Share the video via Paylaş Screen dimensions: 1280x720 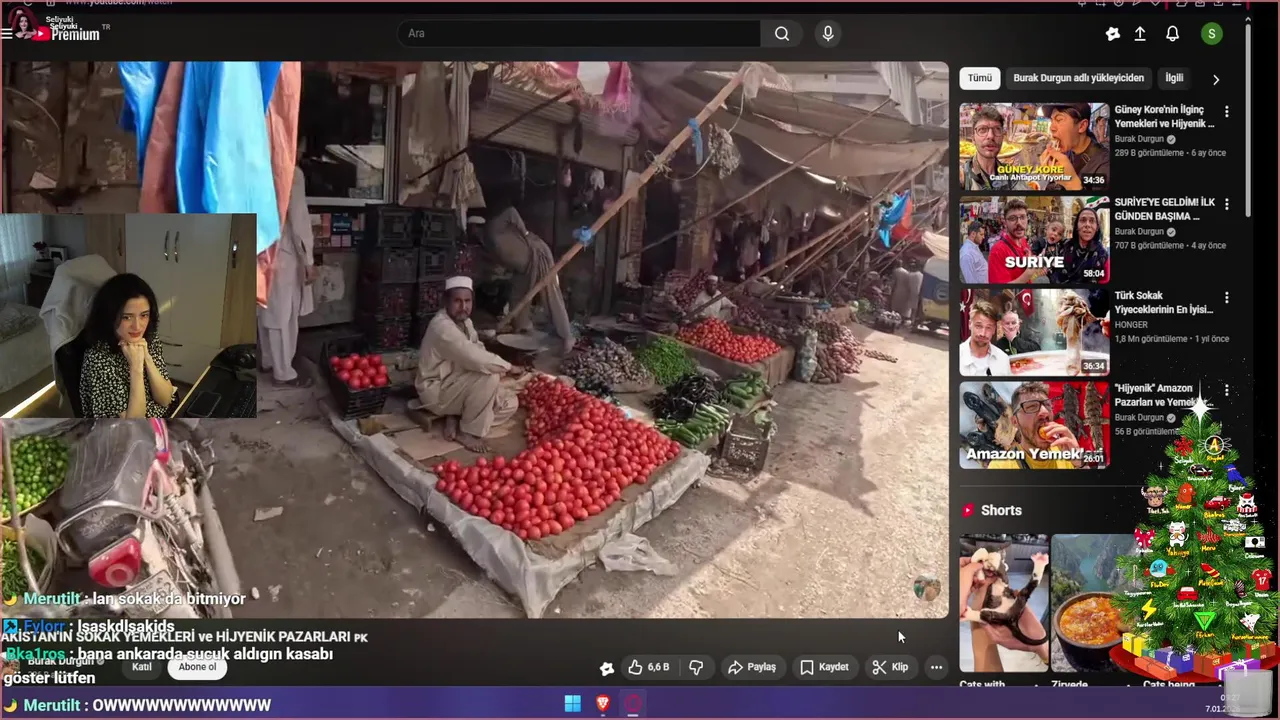(752, 667)
